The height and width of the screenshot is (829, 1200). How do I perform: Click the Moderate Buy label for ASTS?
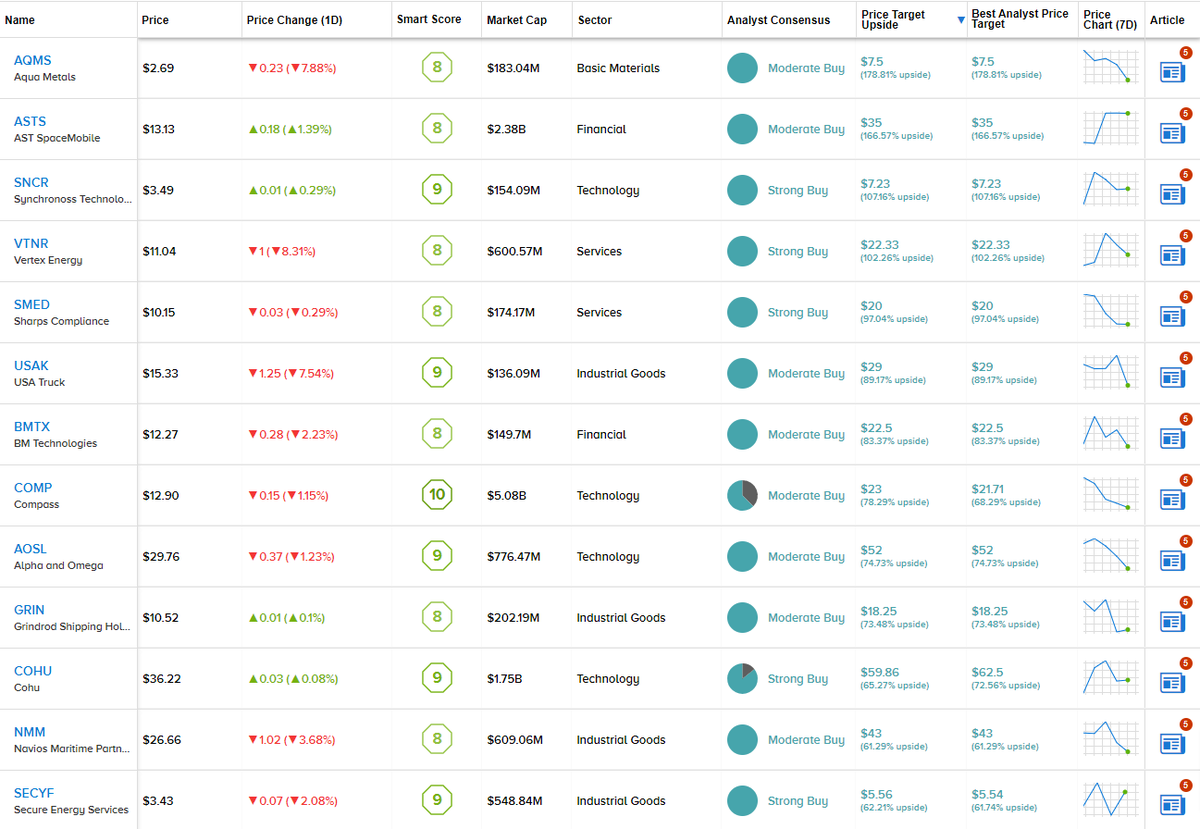(x=806, y=129)
